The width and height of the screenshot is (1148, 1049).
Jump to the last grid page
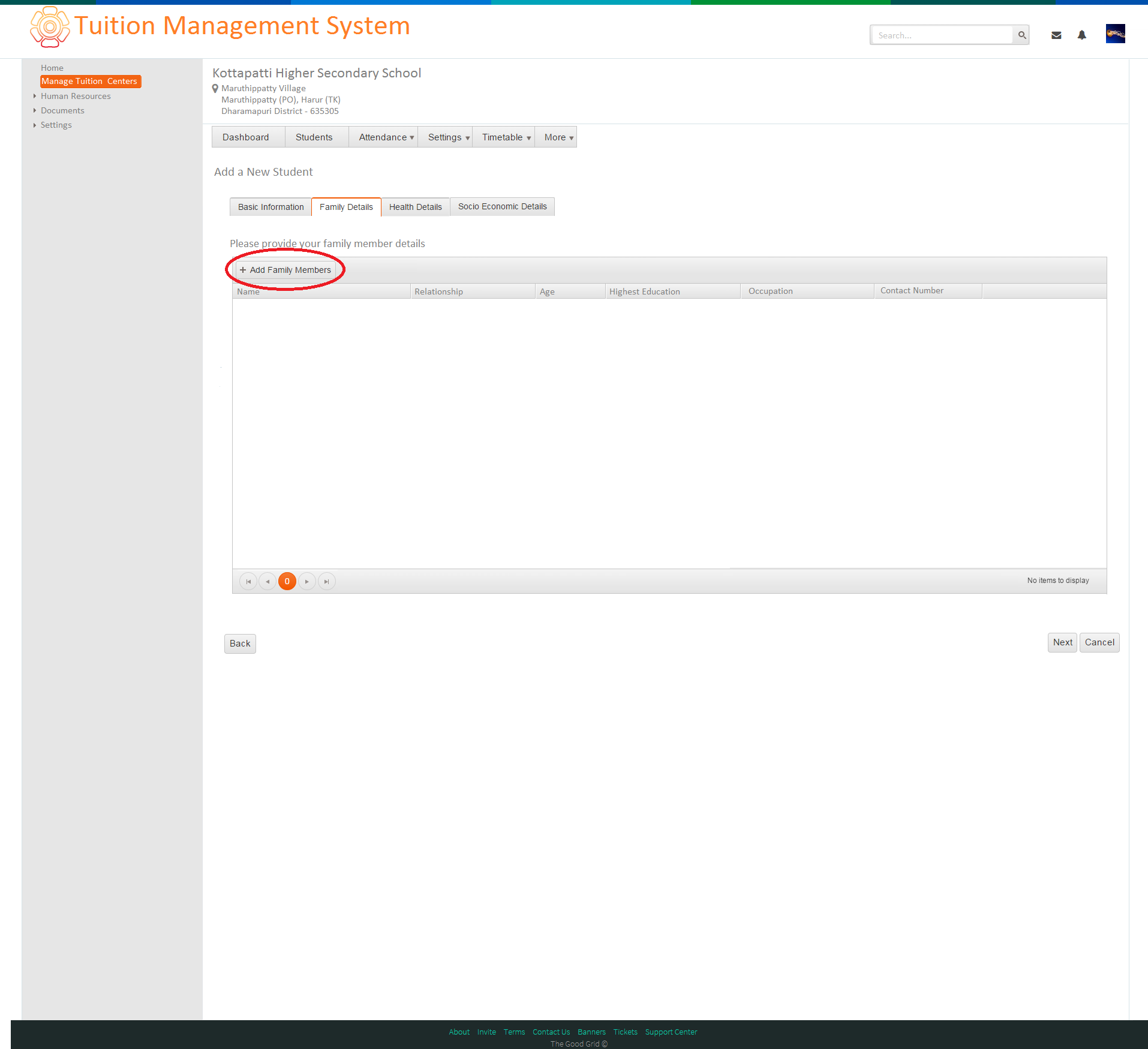click(326, 581)
